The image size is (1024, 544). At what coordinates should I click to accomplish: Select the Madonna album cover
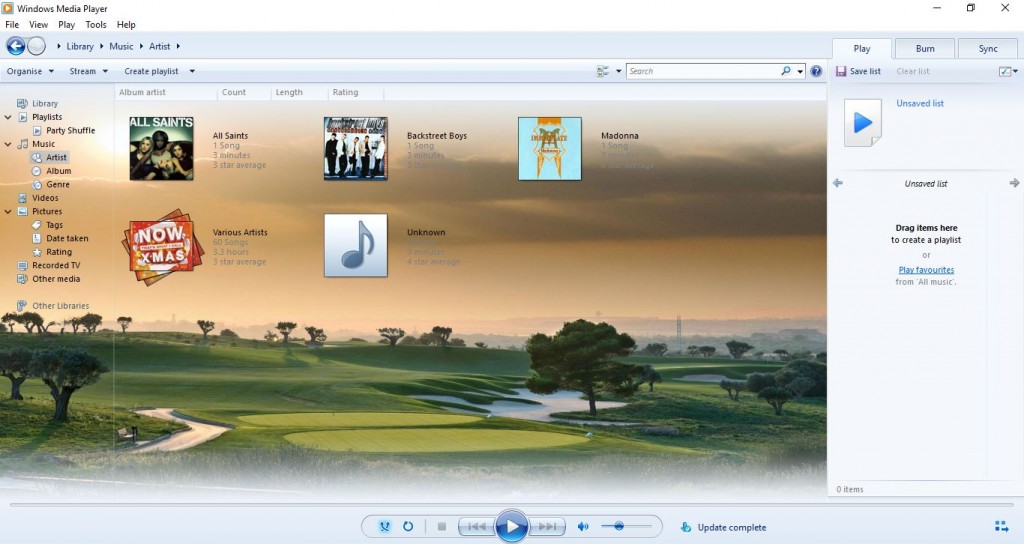pyautogui.click(x=549, y=148)
